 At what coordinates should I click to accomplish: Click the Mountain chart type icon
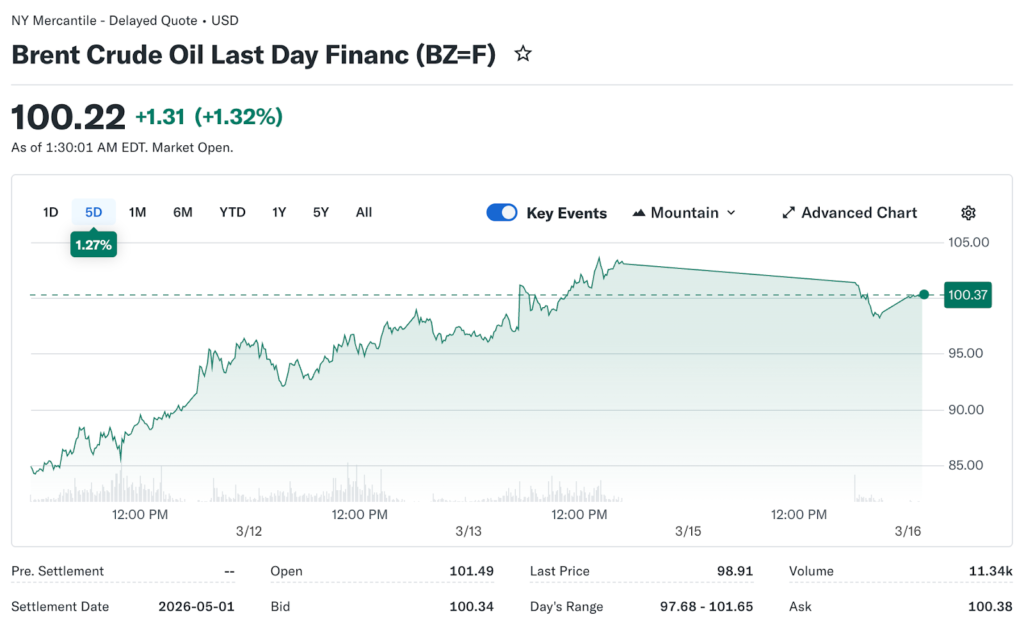[639, 213]
